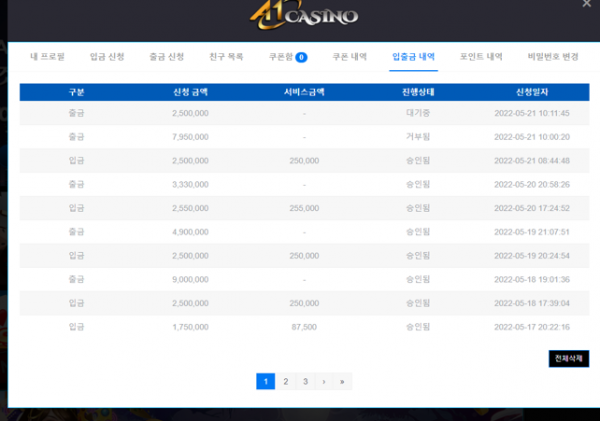This screenshot has height=421, width=600.
Task: Open the 출금 신청 tab
Action: pyautogui.click(x=167, y=58)
